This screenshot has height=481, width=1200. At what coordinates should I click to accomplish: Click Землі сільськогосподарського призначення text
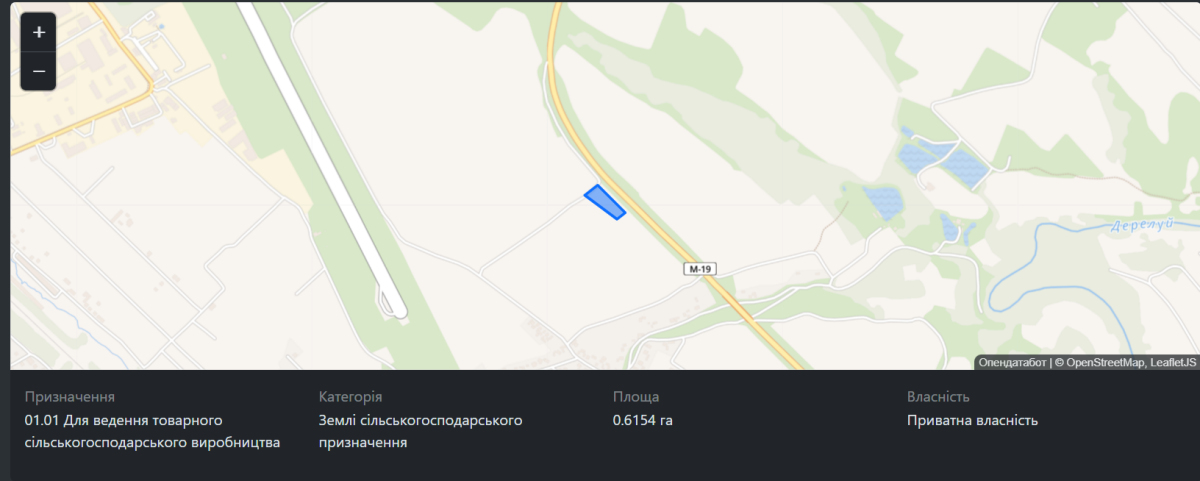(x=421, y=431)
